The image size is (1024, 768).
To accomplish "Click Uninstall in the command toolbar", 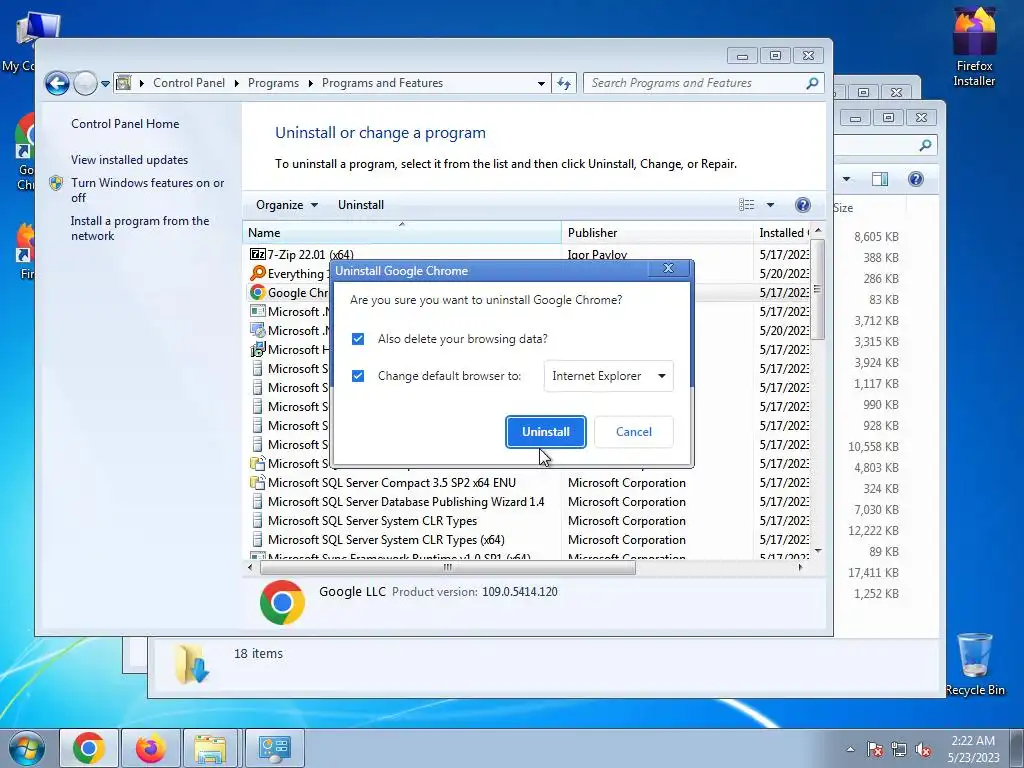I will point(360,205).
